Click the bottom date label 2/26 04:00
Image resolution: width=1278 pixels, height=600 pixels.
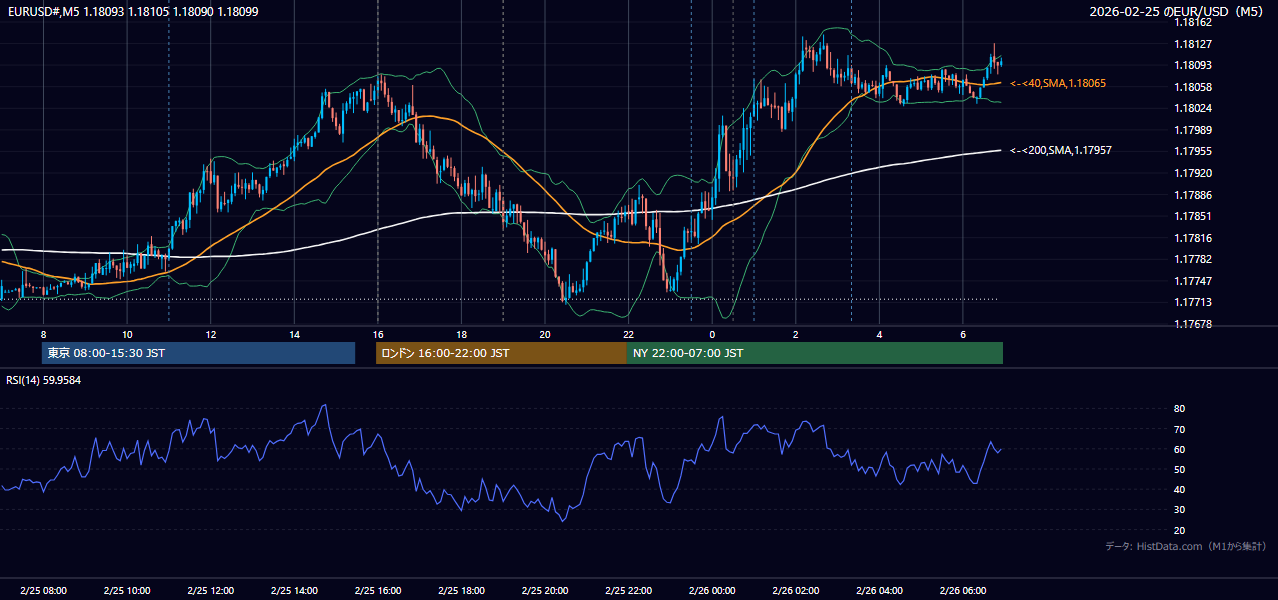(879, 590)
